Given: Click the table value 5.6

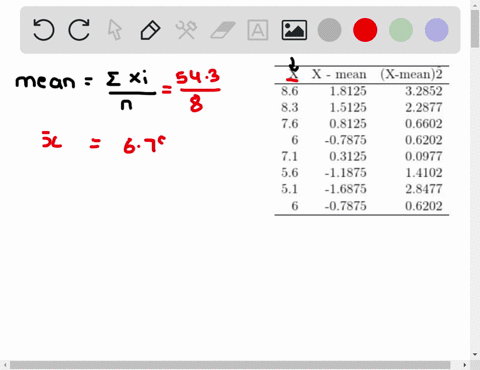Looking at the screenshot, I should (x=290, y=173).
